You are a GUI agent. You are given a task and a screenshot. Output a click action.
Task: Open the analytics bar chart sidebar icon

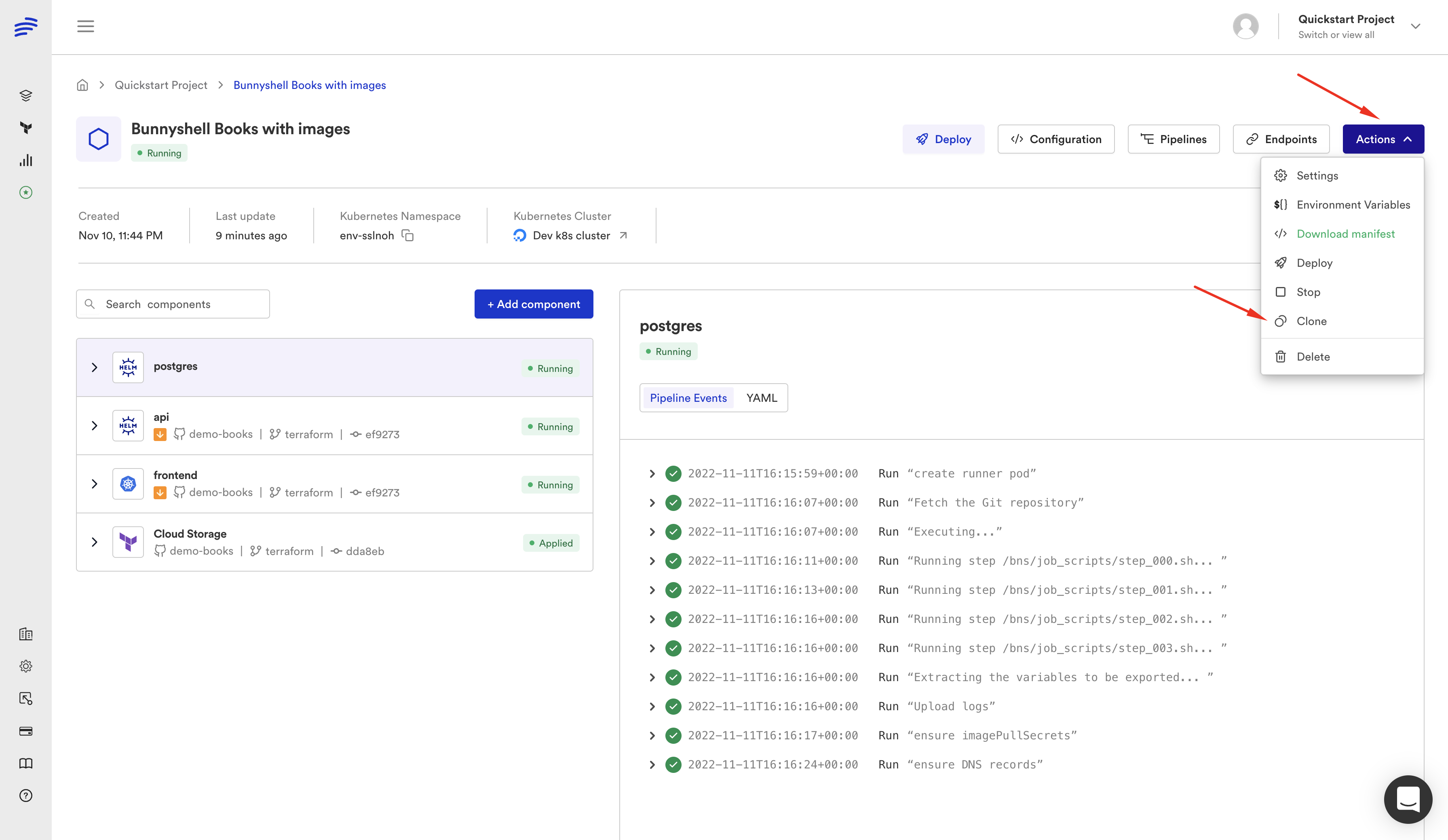click(26, 160)
